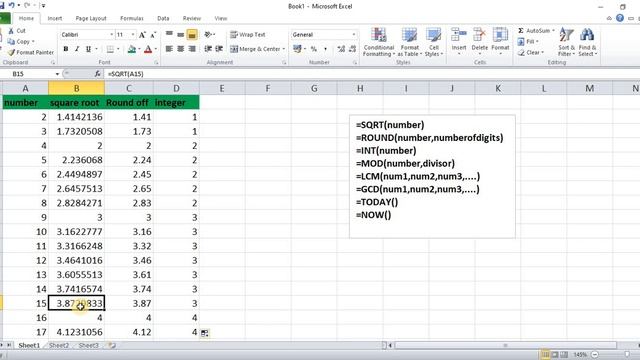Click the Decrease Indent icon

pyautogui.click(x=208, y=49)
